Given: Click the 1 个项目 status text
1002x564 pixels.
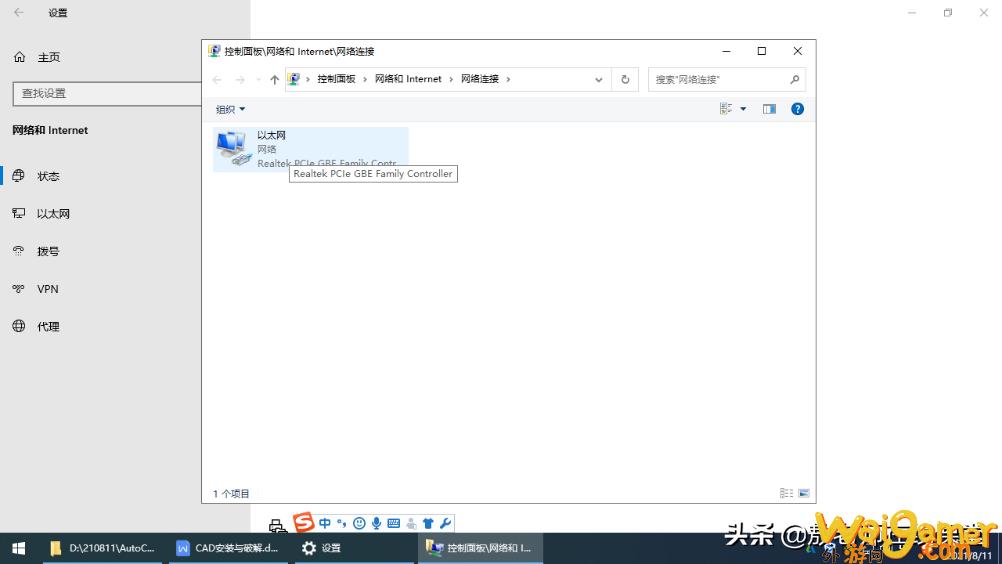Looking at the screenshot, I should point(231,494).
